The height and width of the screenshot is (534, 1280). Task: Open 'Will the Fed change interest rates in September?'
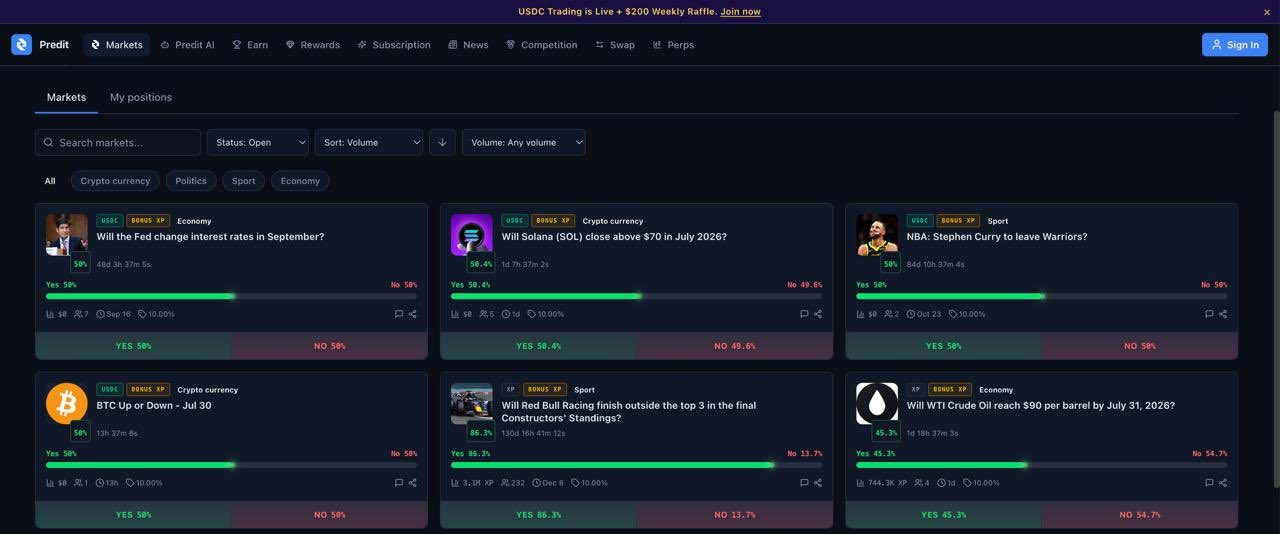pos(210,237)
